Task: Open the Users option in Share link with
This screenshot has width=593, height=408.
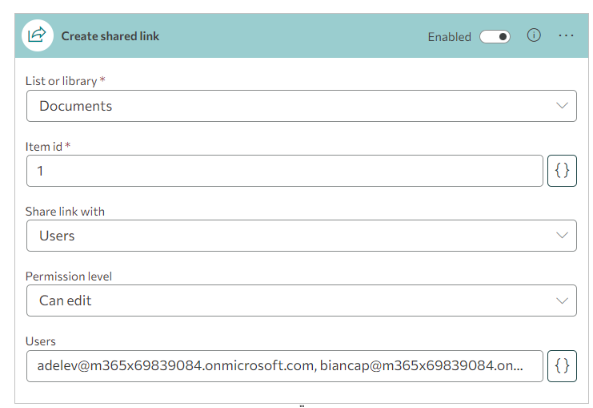Action: (301, 236)
